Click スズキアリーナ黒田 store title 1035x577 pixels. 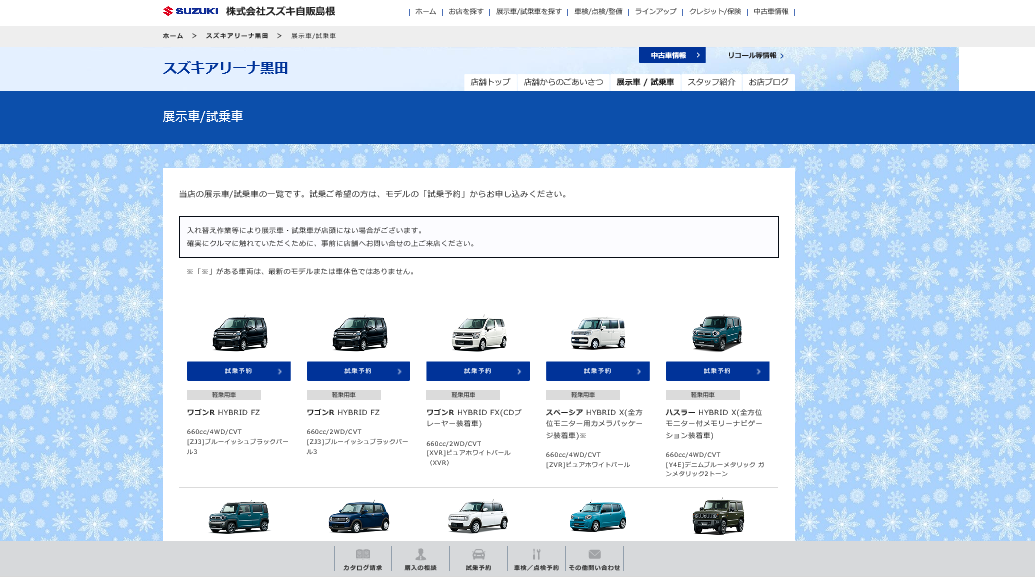pos(225,68)
